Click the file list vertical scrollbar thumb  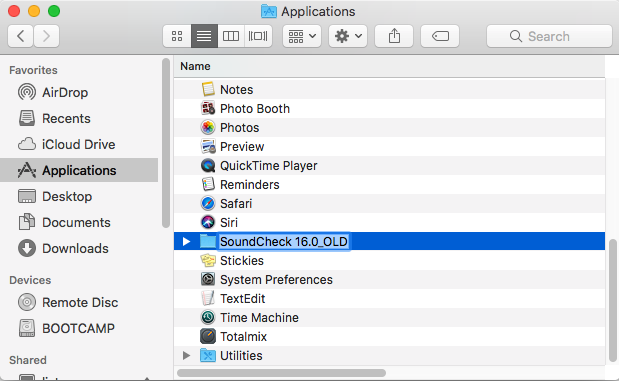click(x=613, y=300)
